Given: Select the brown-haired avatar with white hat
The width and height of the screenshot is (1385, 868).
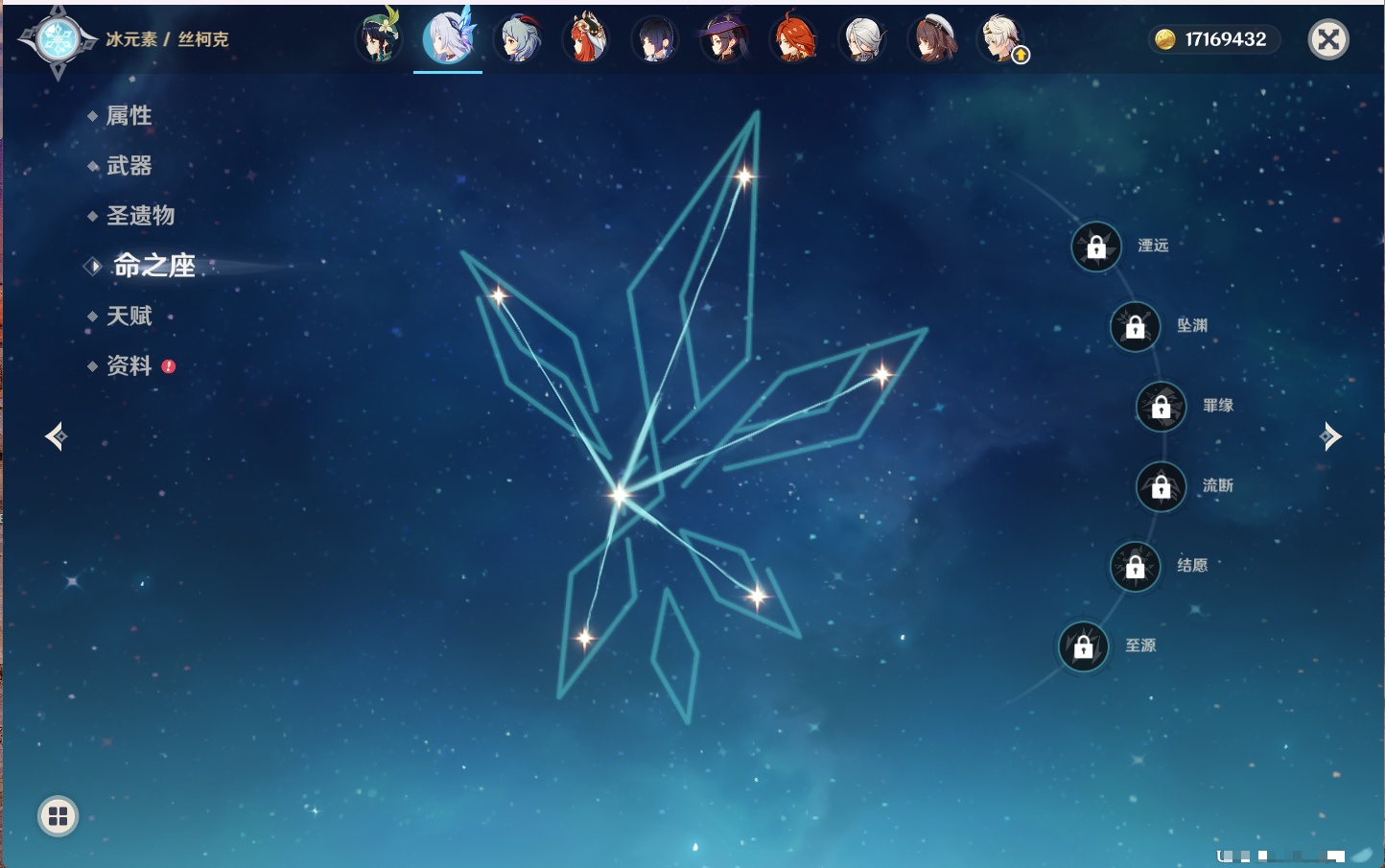Looking at the screenshot, I should 932,40.
